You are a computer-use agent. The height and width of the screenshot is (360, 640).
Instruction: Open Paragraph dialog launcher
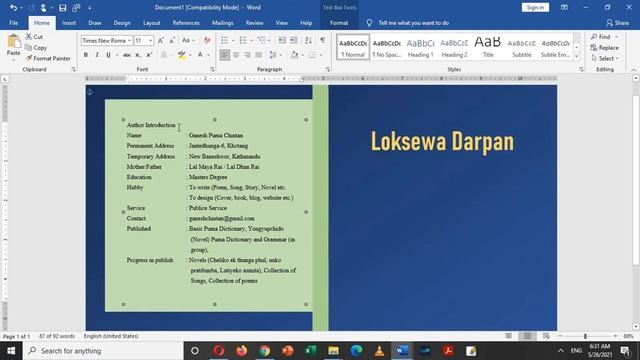pos(328,69)
